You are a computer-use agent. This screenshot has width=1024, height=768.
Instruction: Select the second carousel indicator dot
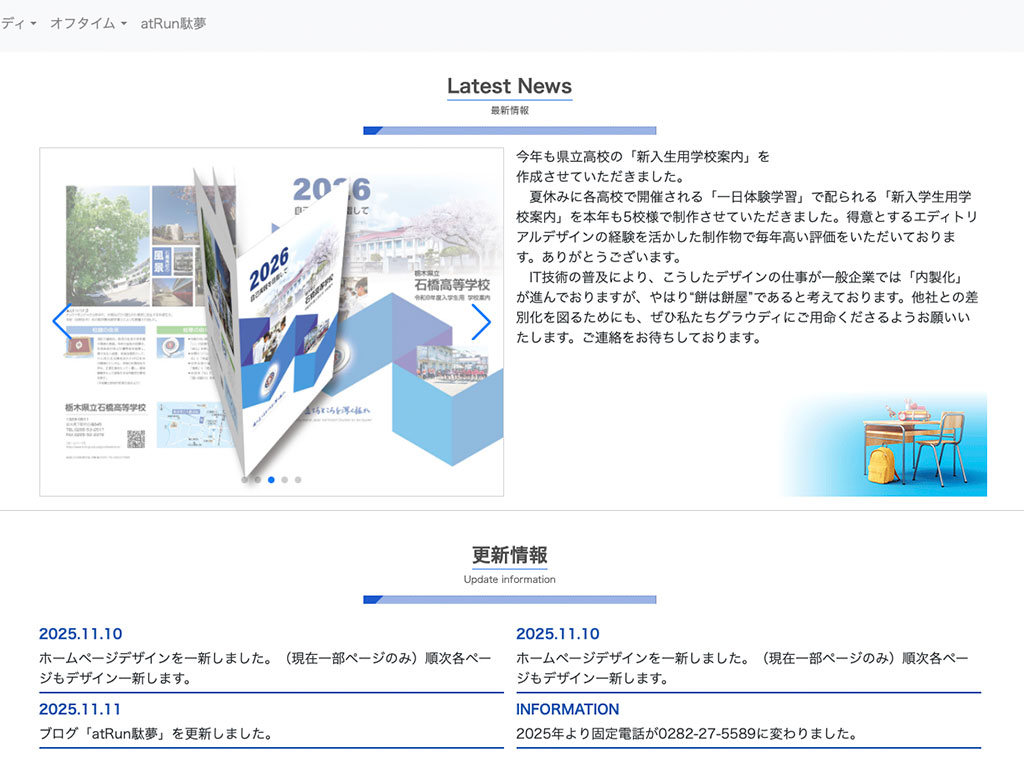coord(258,480)
